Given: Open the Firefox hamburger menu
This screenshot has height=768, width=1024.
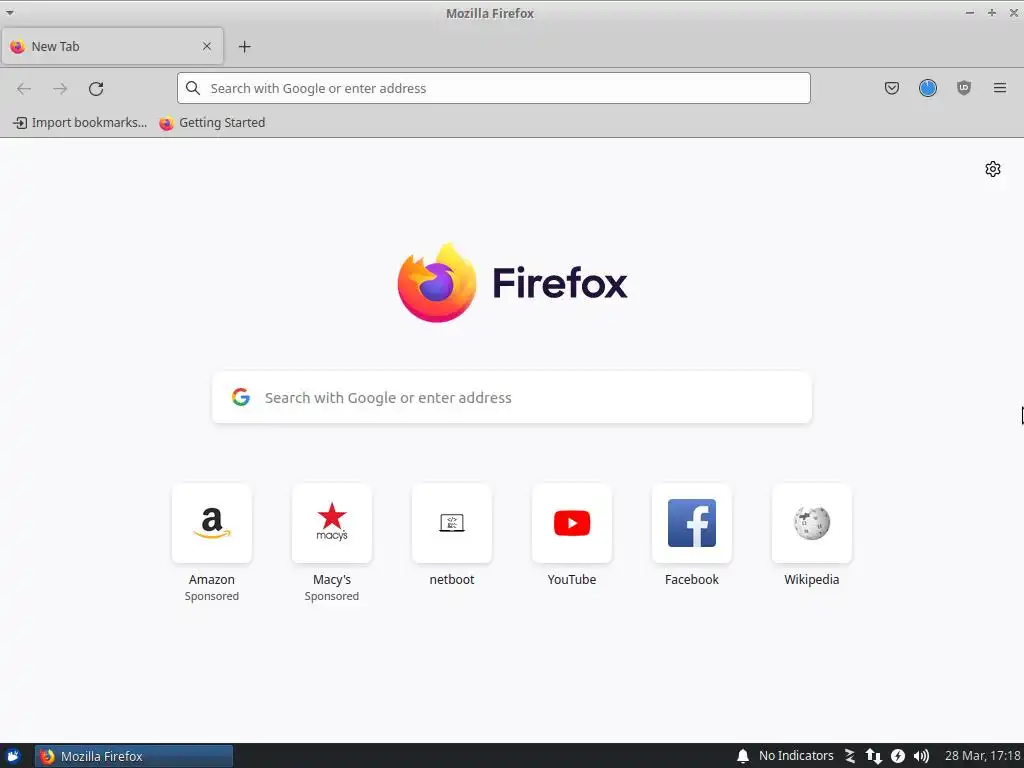Looking at the screenshot, I should pyautogui.click(x=999, y=88).
